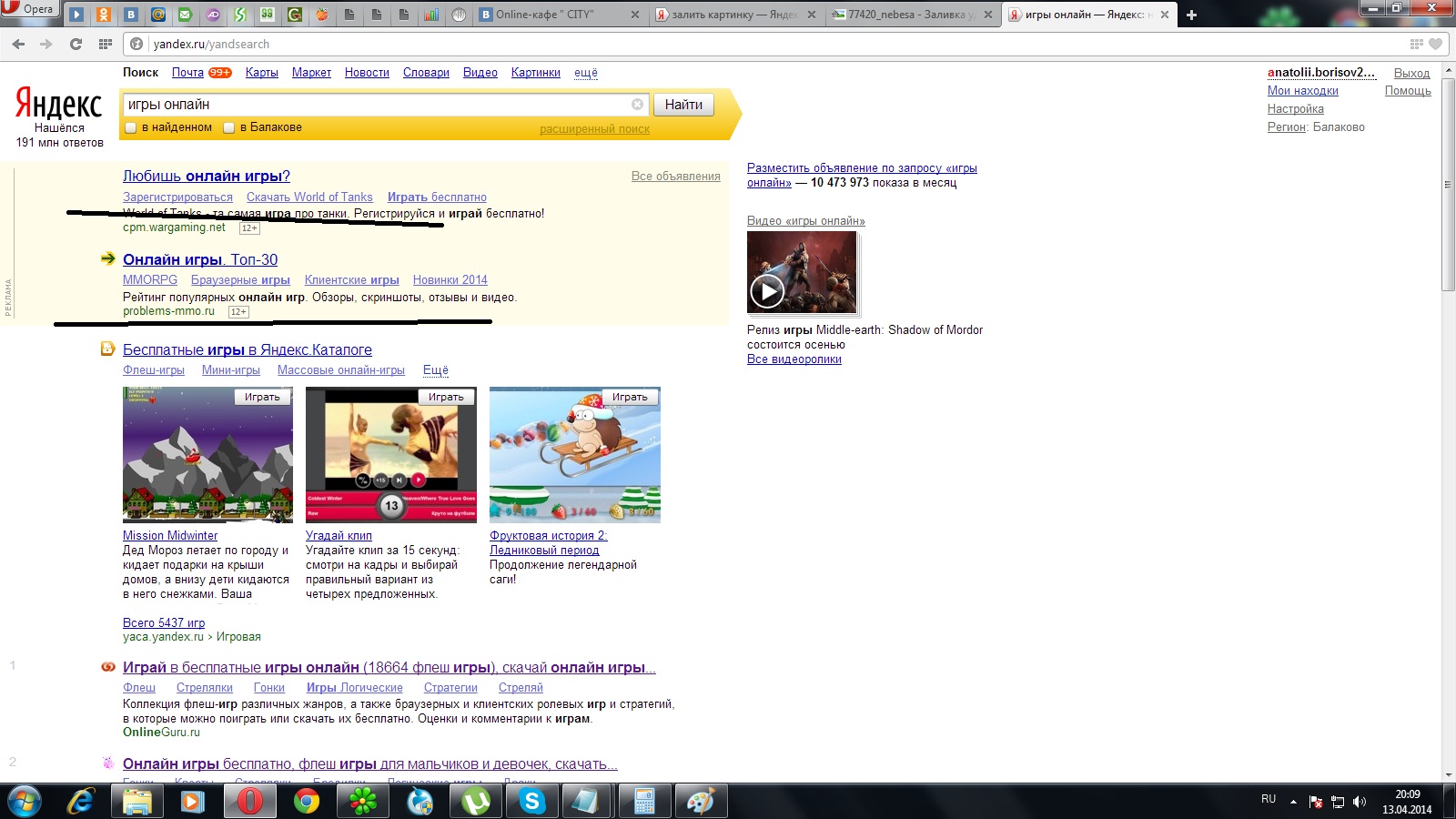Expand 'Ещё' under Yandex Catalog games
The width and height of the screenshot is (1456, 819).
pyautogui.click(x=436, y=370)
